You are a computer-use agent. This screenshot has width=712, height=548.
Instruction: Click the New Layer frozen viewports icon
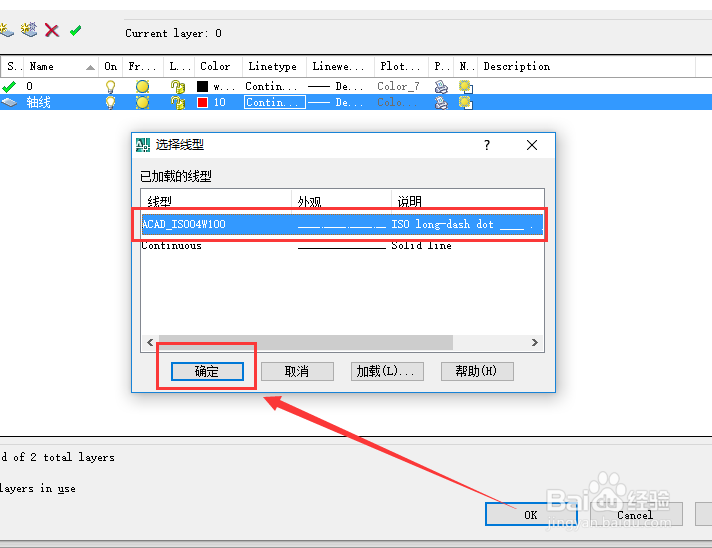click(x=29, y=30)
